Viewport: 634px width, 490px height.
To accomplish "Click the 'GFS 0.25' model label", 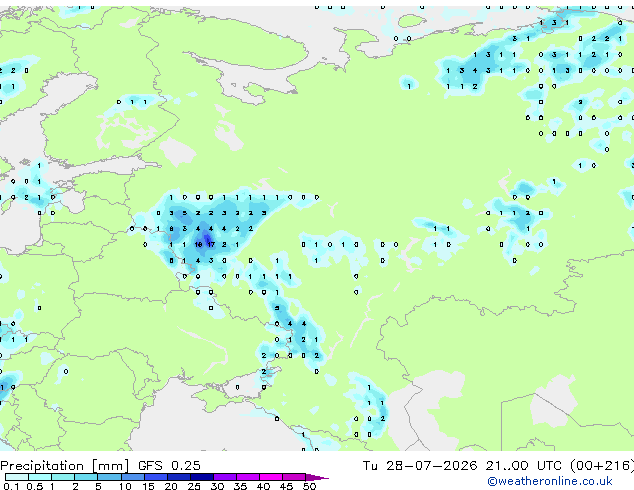I will (169, 466).
